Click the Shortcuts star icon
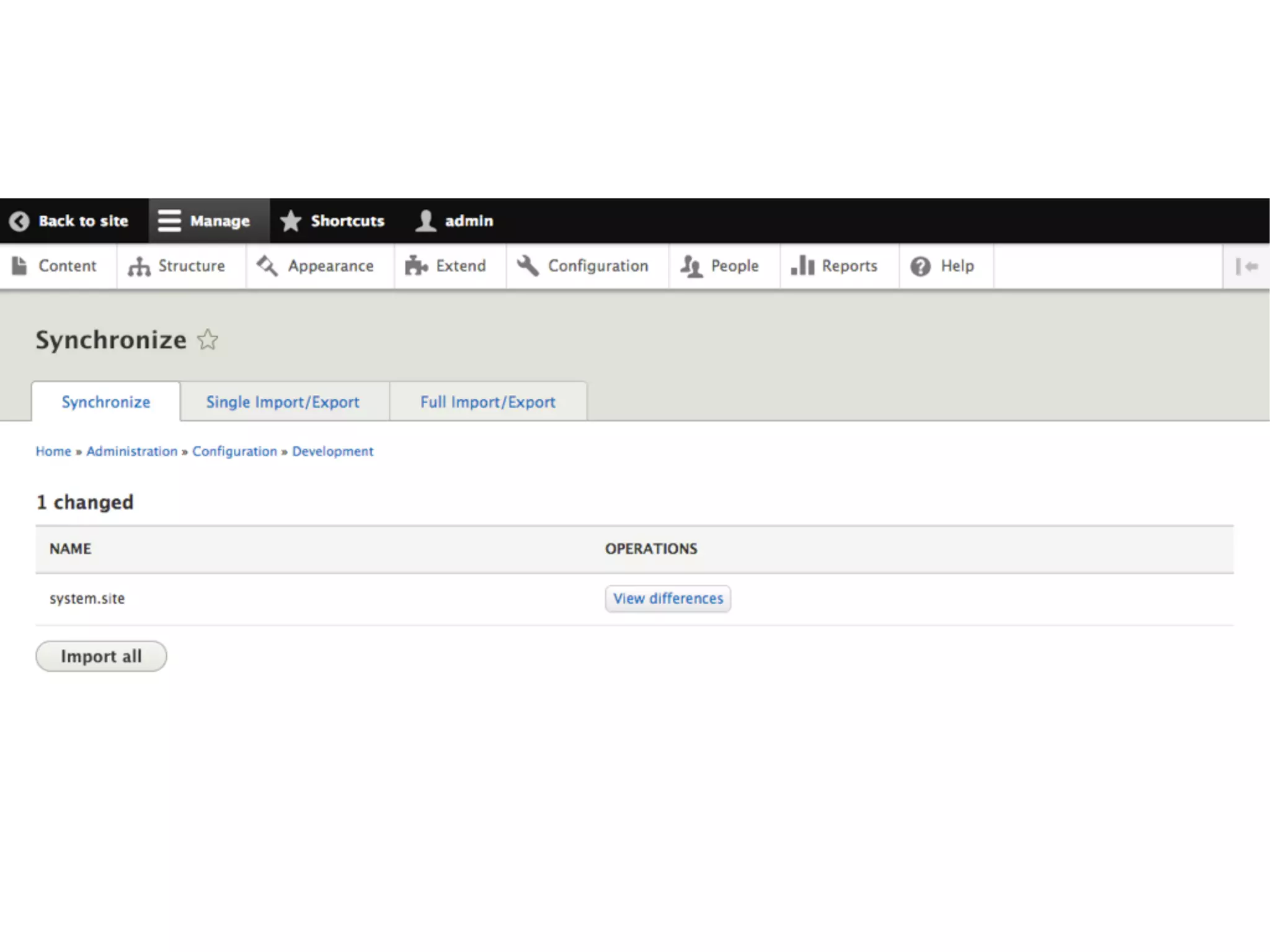Viewport: 1270px width, 952px height. tap(290, 221)
